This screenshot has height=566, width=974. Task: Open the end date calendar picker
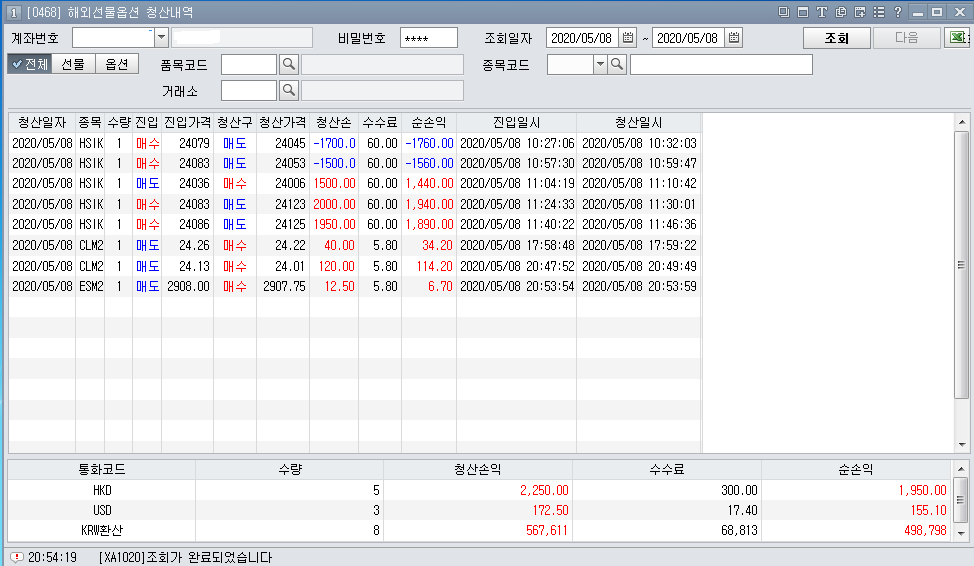[x=734, y=38]
